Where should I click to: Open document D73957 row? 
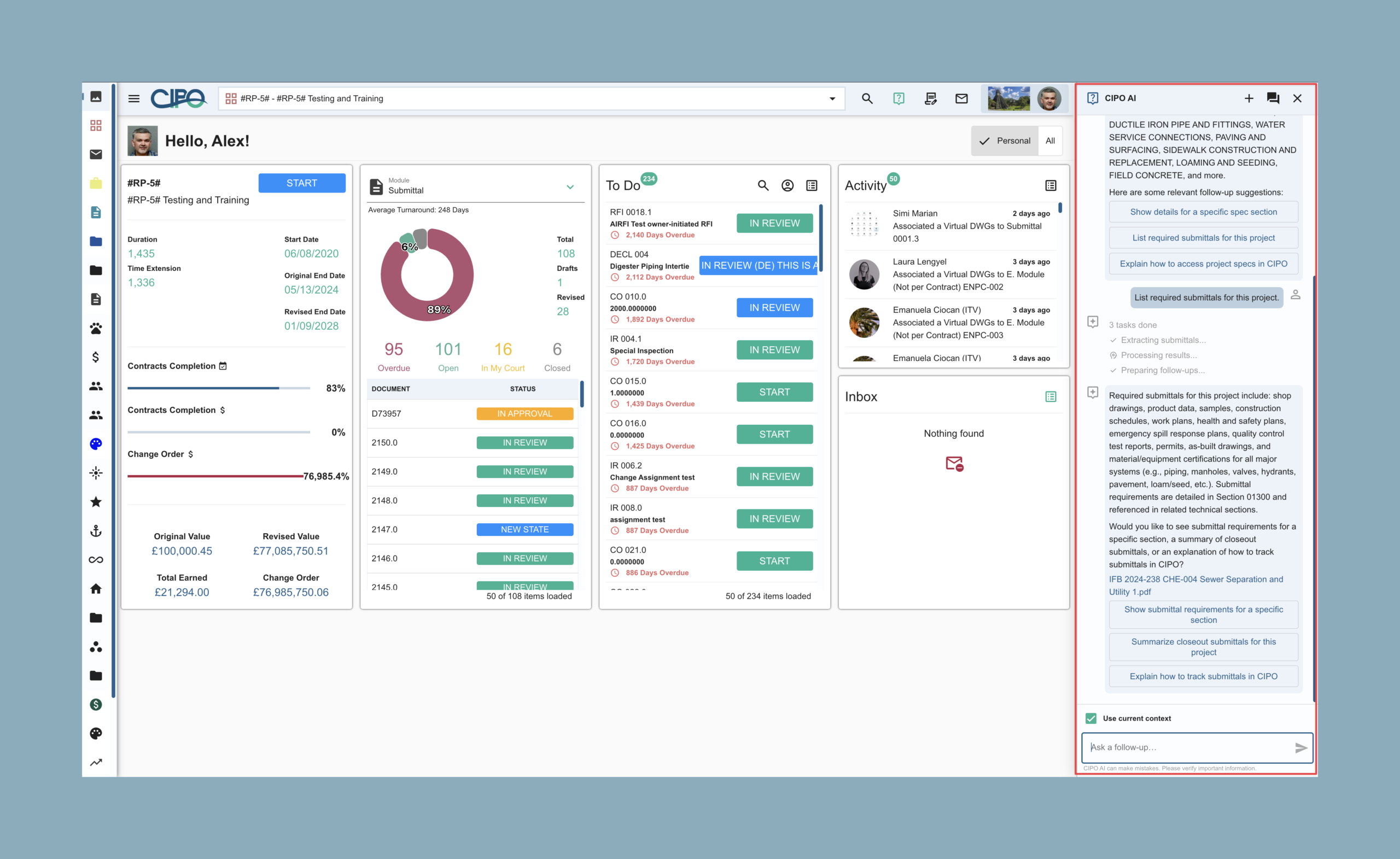point(472,413)
